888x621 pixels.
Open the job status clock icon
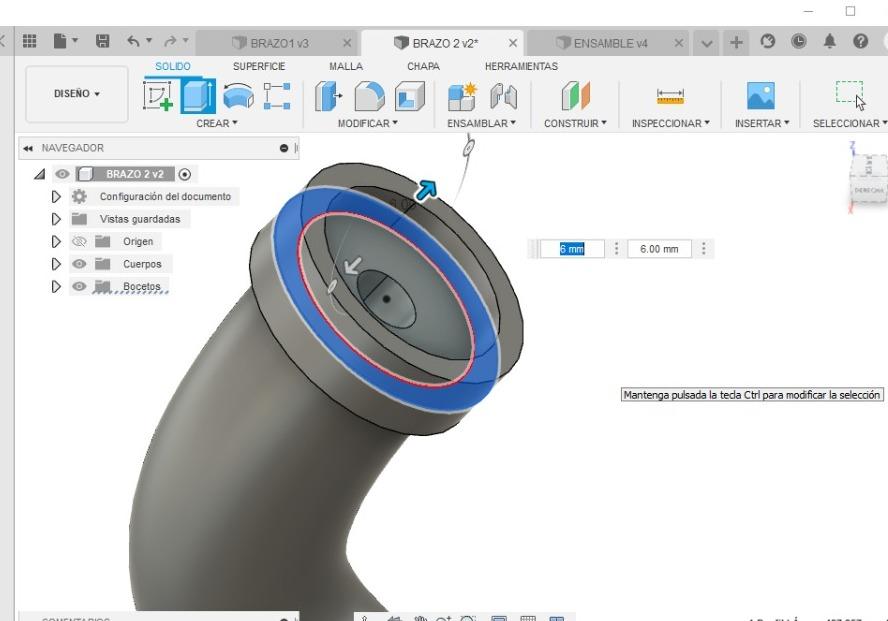click(799, 41)
